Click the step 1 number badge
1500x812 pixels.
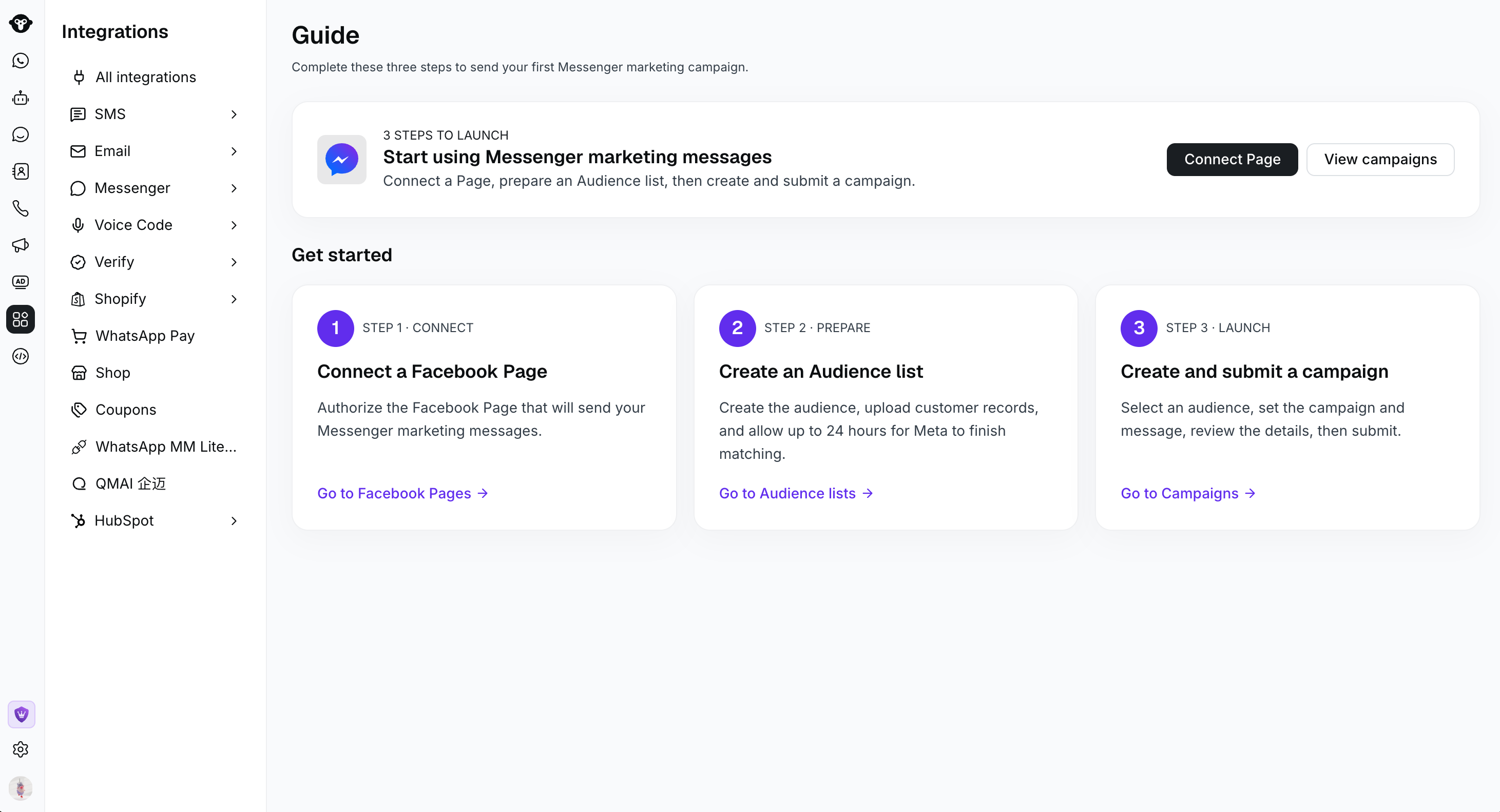(335, 328)
